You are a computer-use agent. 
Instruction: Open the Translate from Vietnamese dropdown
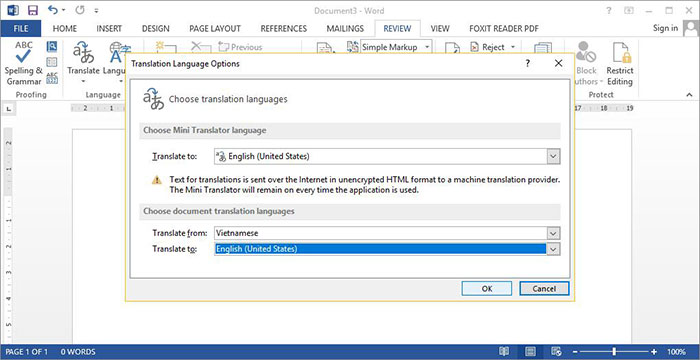(x=554, y=233)
